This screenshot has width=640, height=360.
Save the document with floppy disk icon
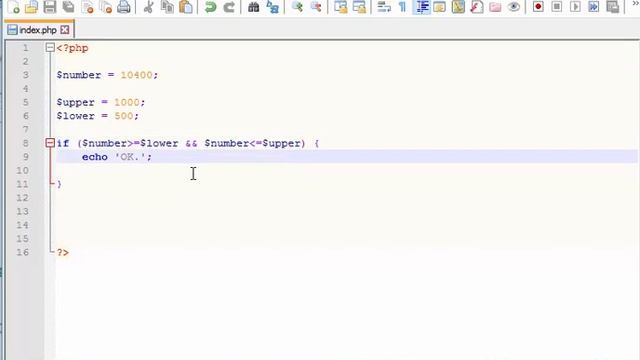pyautogui.click(x=50, y=7)
